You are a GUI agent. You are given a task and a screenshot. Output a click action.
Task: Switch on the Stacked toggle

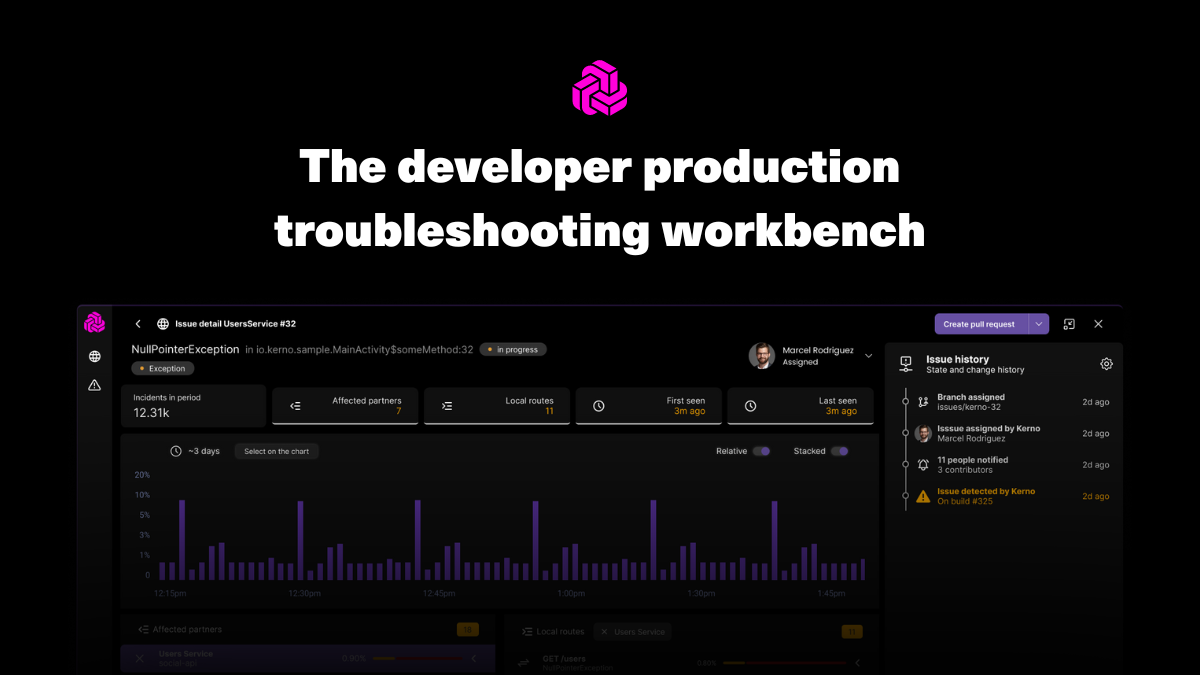click(841, 451)
